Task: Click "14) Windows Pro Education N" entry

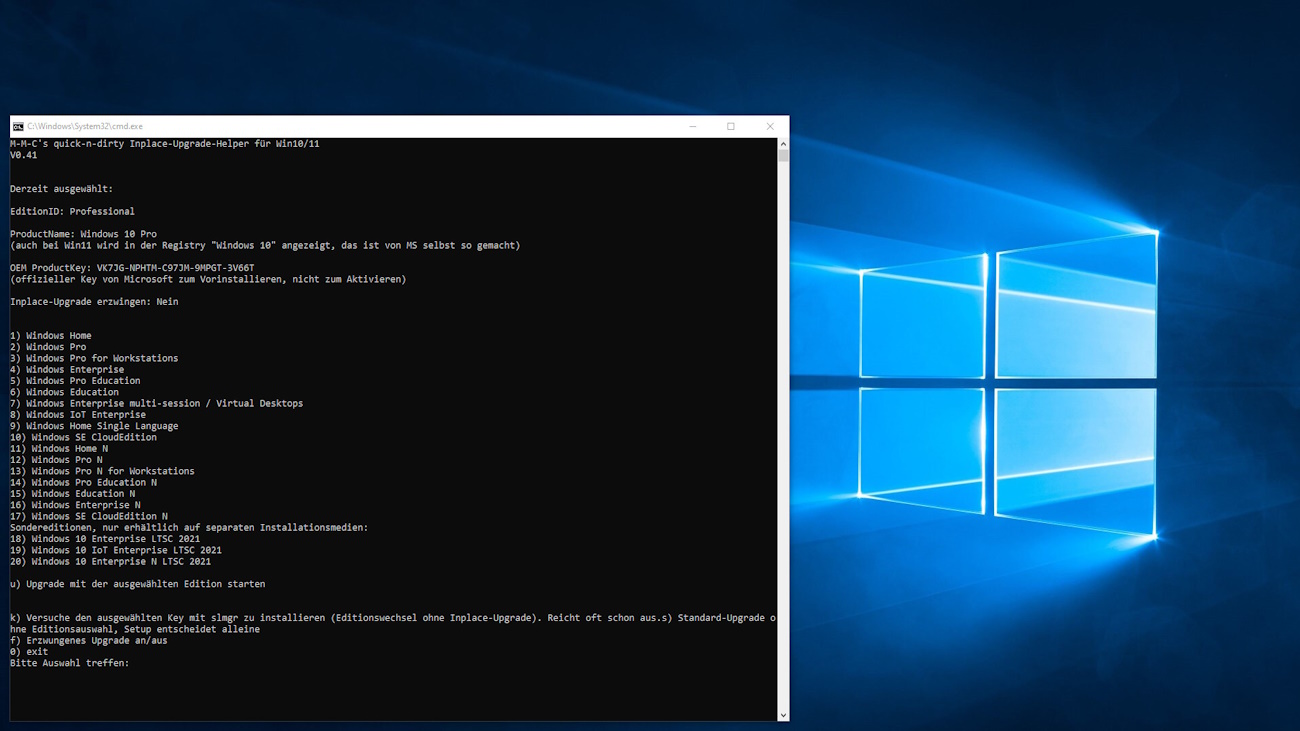Action: click(x=83, y=482)
